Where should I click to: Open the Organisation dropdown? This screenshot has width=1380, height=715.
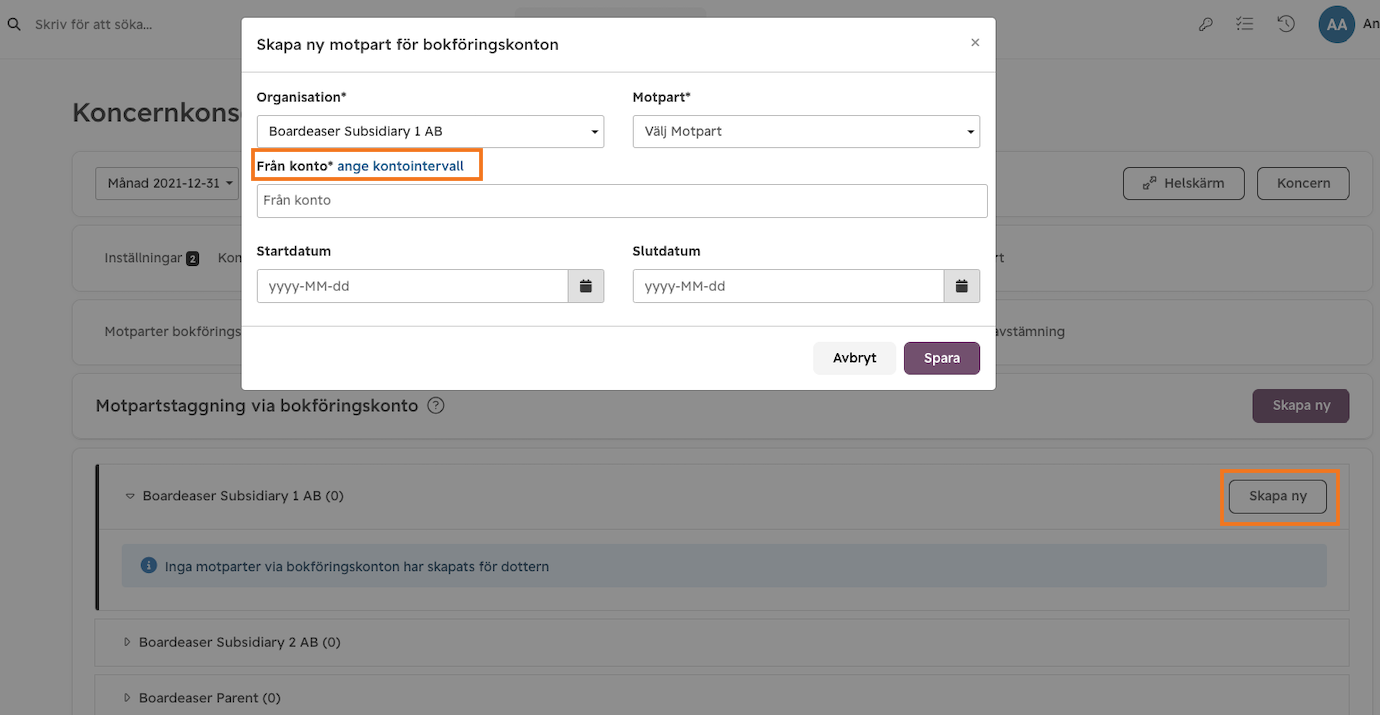(x=430, y=131)
